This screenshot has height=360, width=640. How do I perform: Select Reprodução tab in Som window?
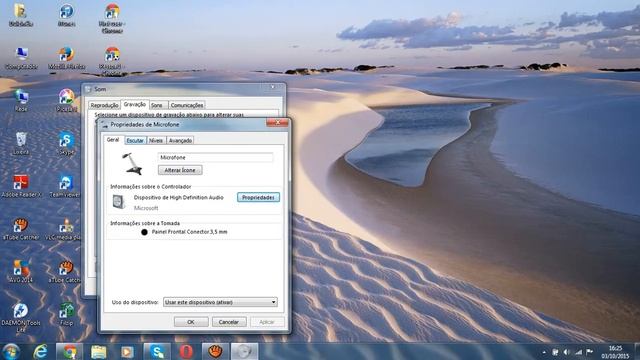(104, 105)
